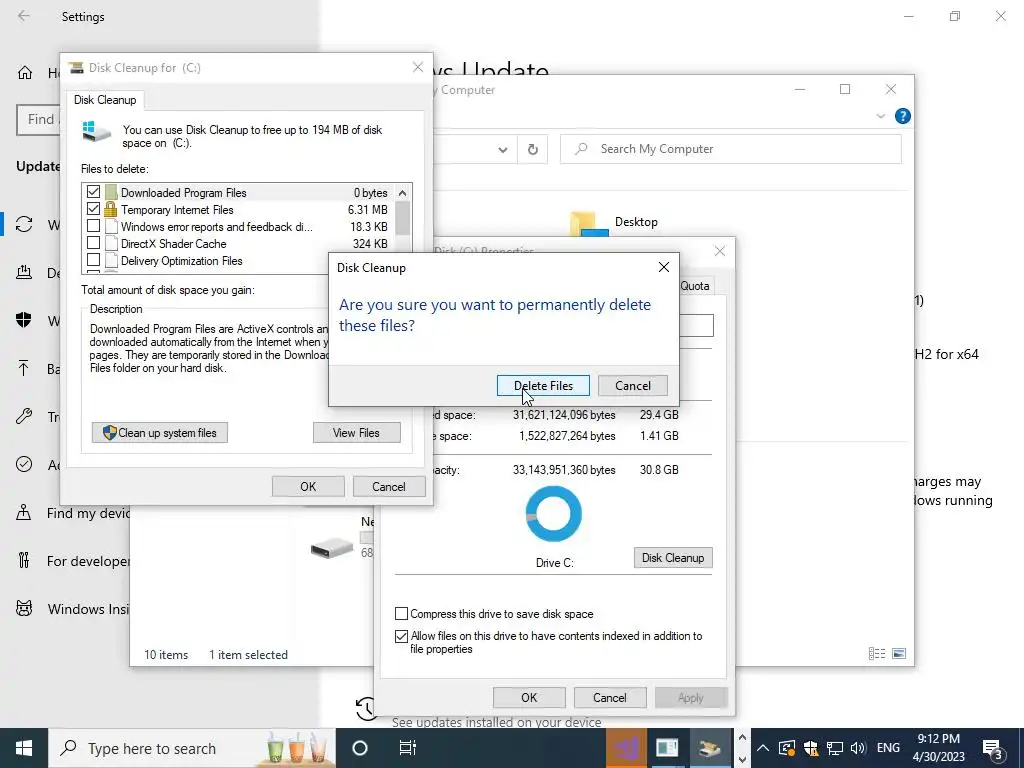Select Temporary Internet Files lock icon
The width and height of the screenshot is (1024, 768).
click(x=110, y=209)
